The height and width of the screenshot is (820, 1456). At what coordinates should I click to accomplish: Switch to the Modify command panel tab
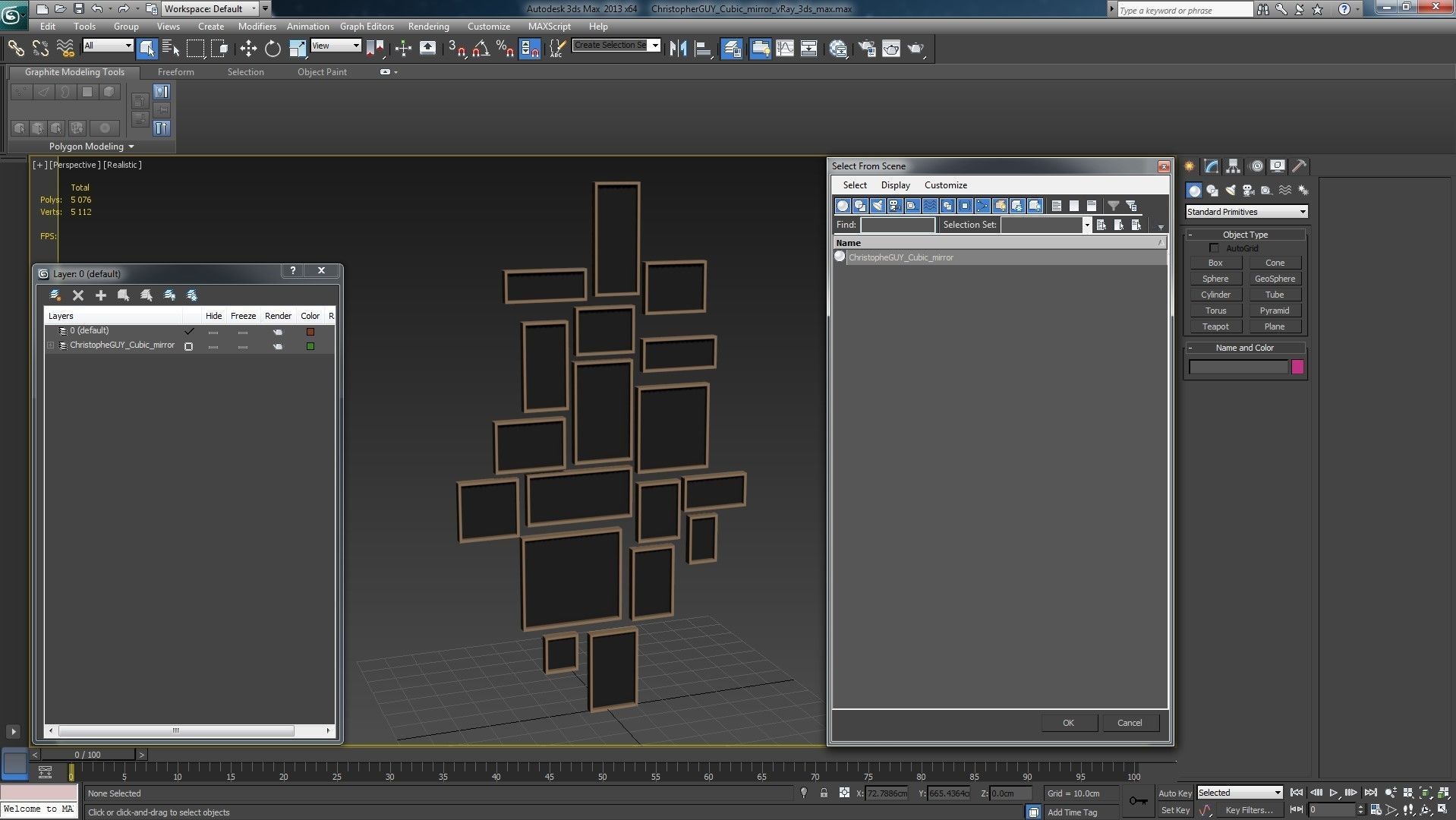coord(1212,166)
